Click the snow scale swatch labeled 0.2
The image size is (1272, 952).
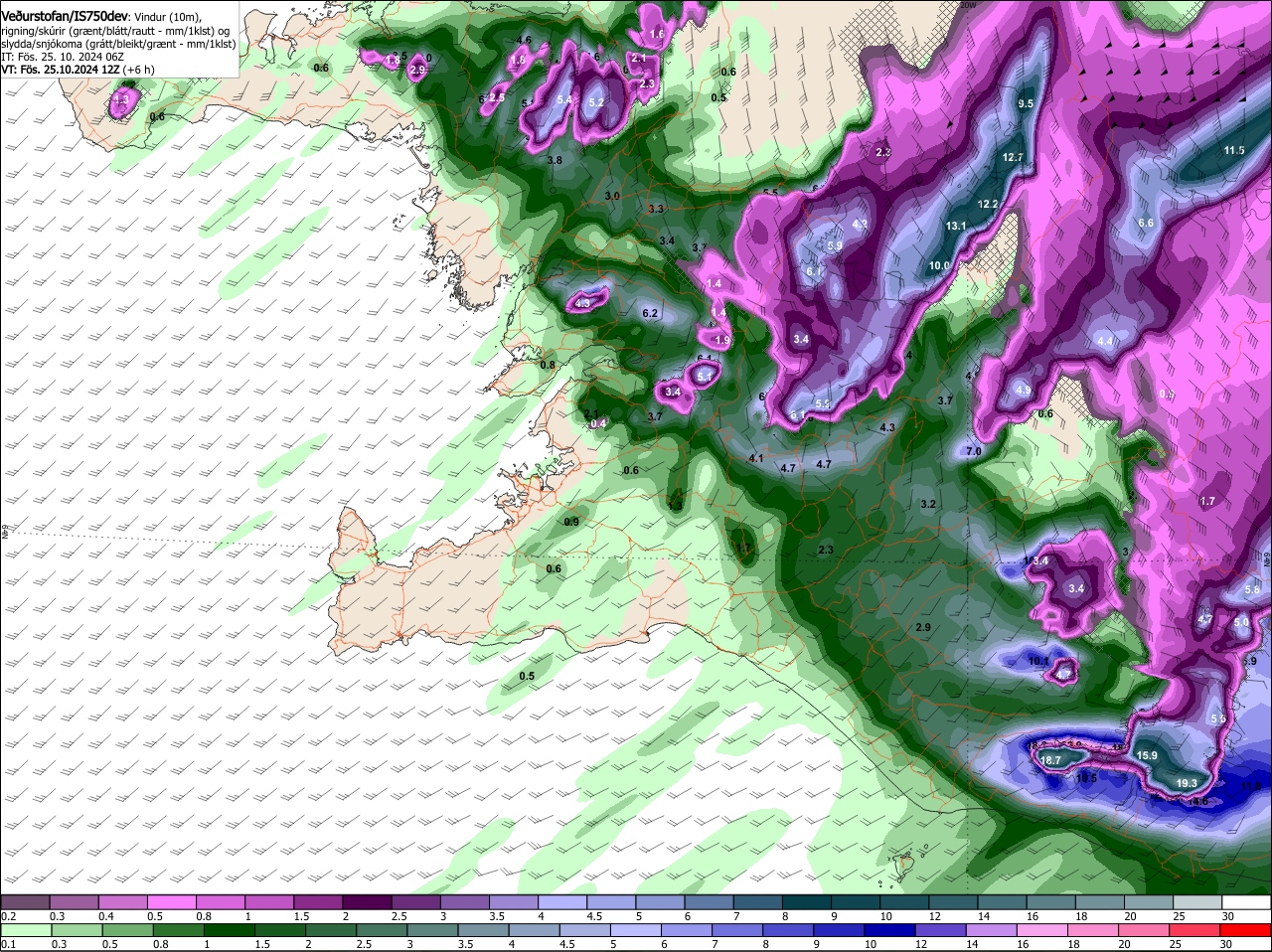click(26, 902)
